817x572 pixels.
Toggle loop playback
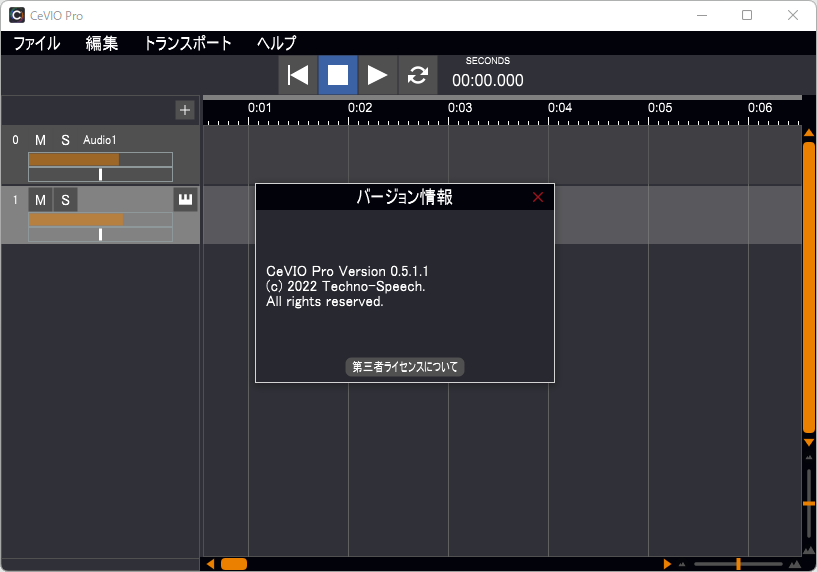tap(417, 75)
